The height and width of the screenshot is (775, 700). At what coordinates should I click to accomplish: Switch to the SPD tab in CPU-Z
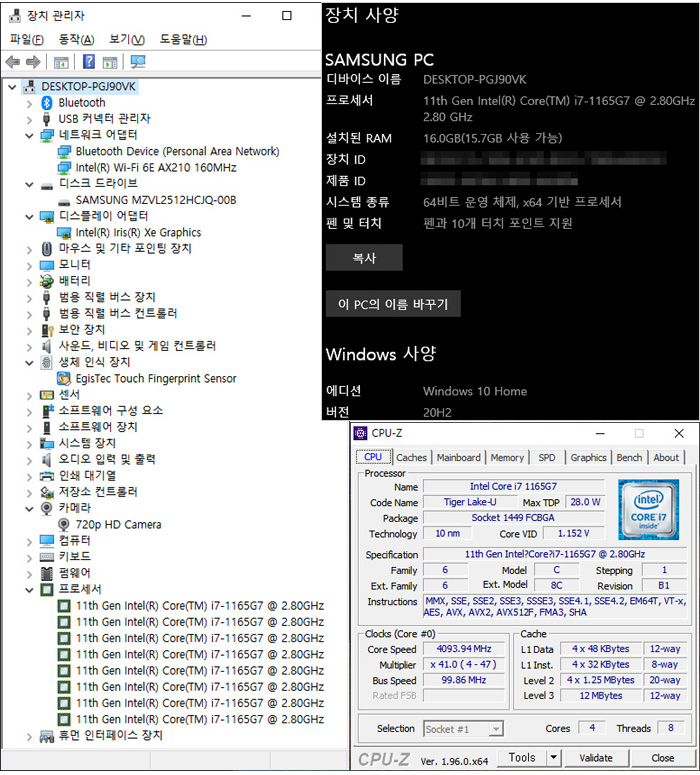[x=547, y=458]
